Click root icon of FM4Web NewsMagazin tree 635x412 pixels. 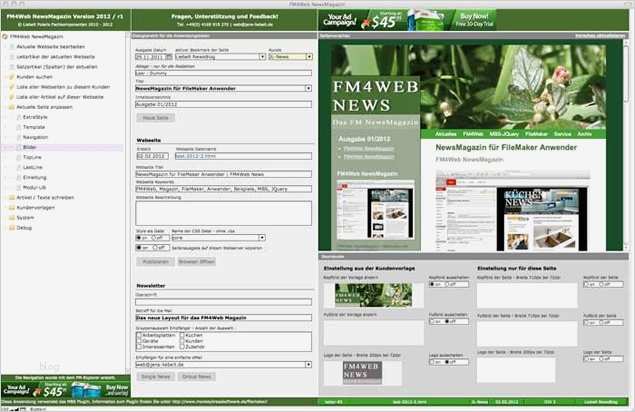tap(5, 36)
